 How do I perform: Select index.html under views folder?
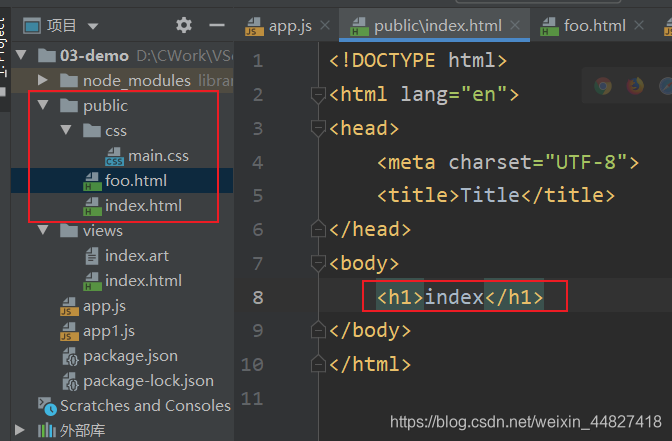[x=144, y=281]
